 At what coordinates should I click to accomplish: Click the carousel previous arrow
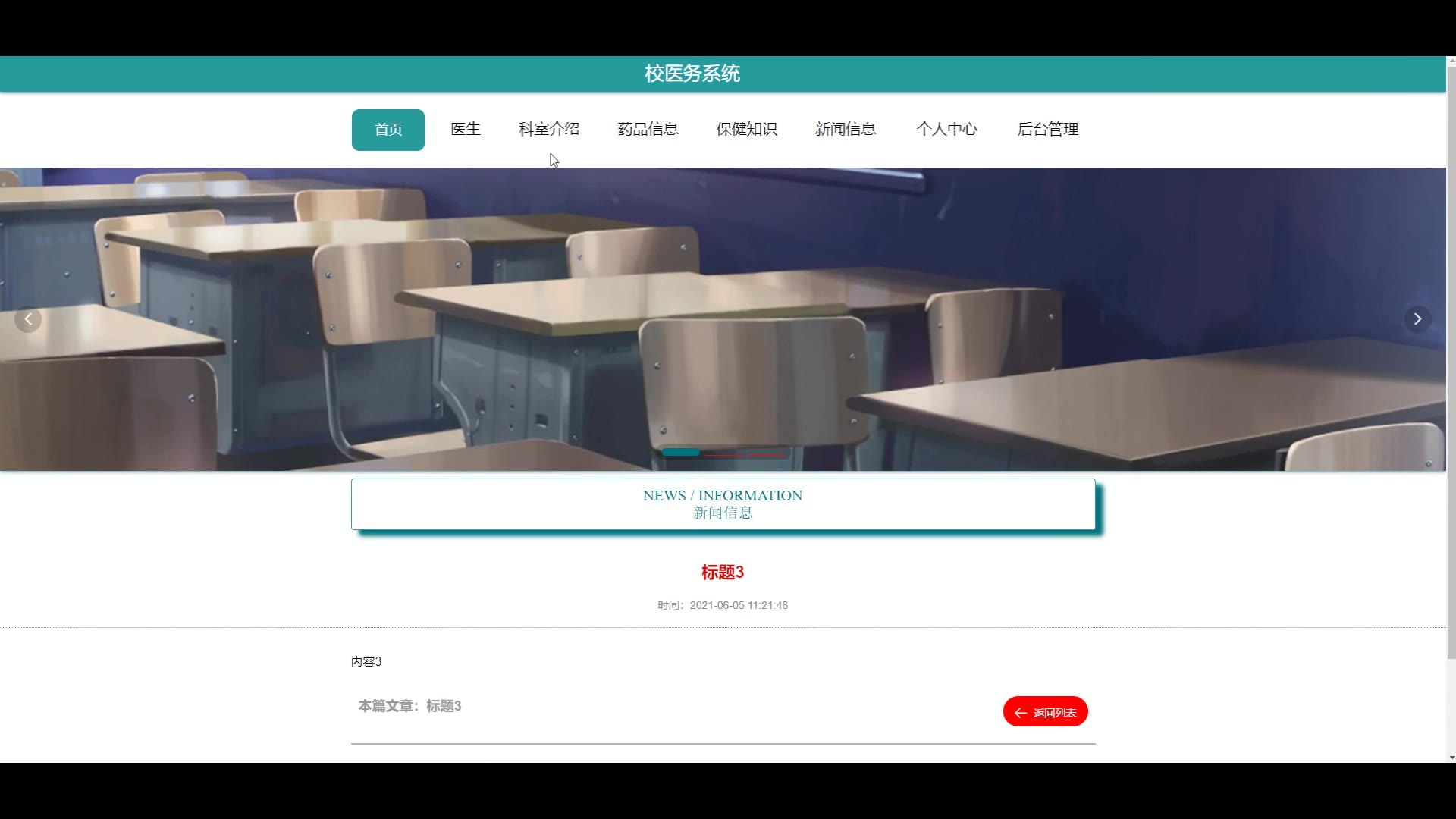pos(28,319)
